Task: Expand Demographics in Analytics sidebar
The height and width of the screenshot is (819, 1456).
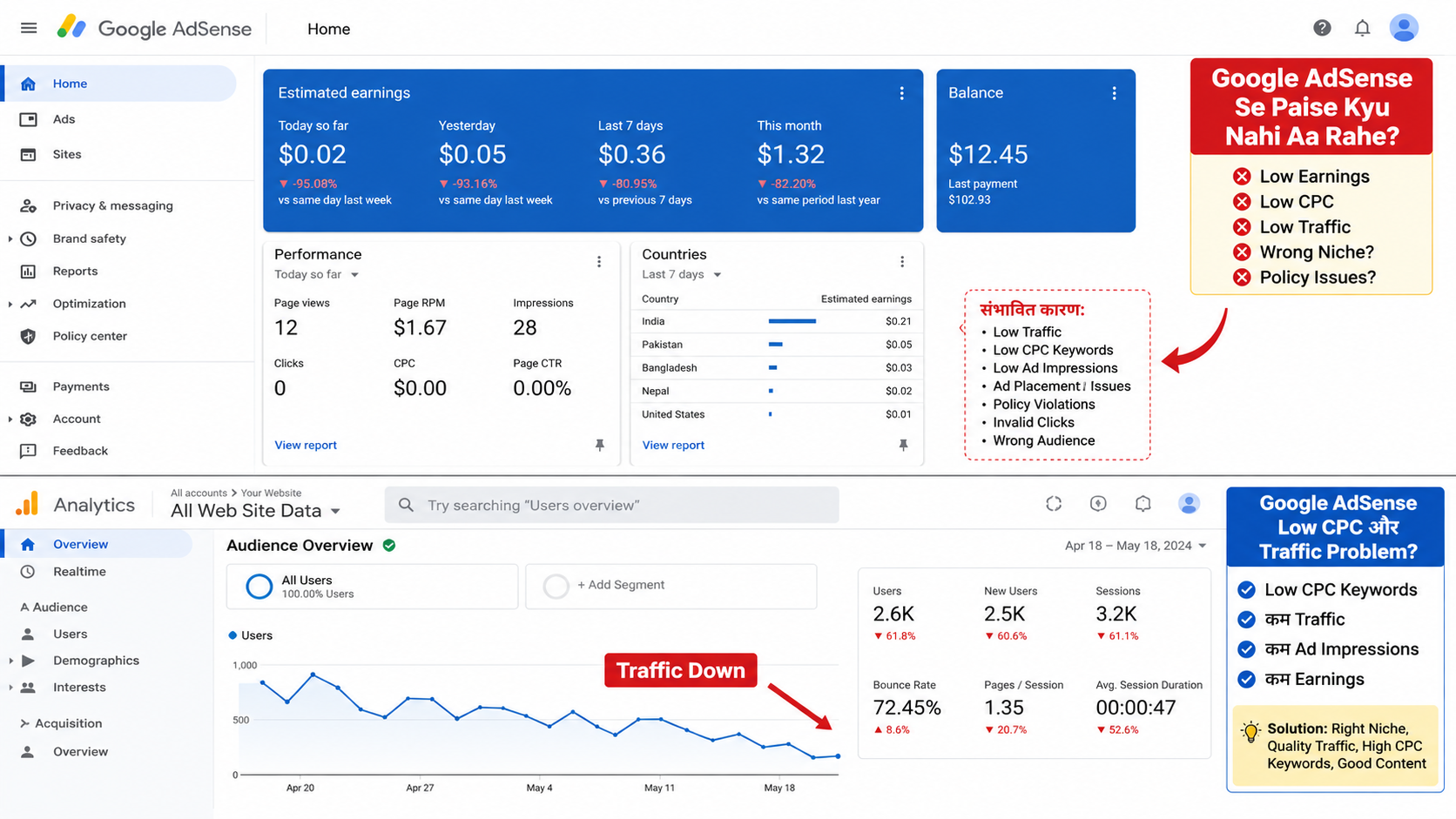Action: [x=10, y=661]
